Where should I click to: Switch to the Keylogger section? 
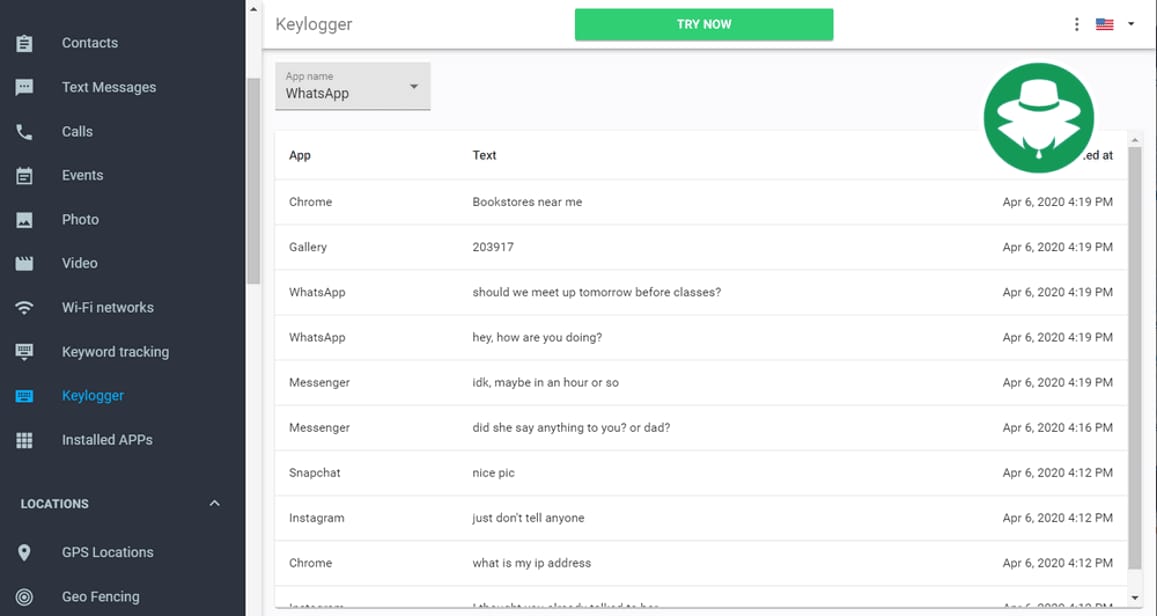point(92,395)
